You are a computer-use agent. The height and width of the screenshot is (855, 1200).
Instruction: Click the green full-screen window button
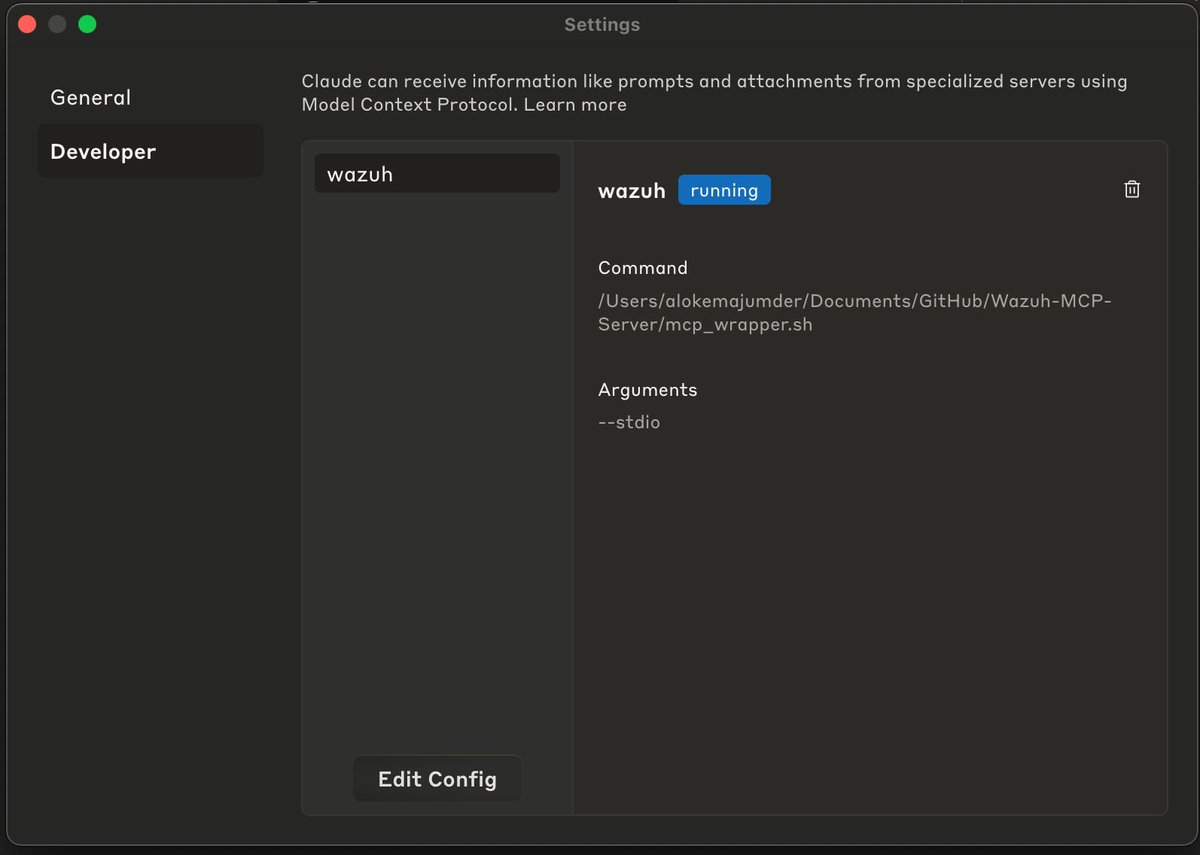point(87,24)
